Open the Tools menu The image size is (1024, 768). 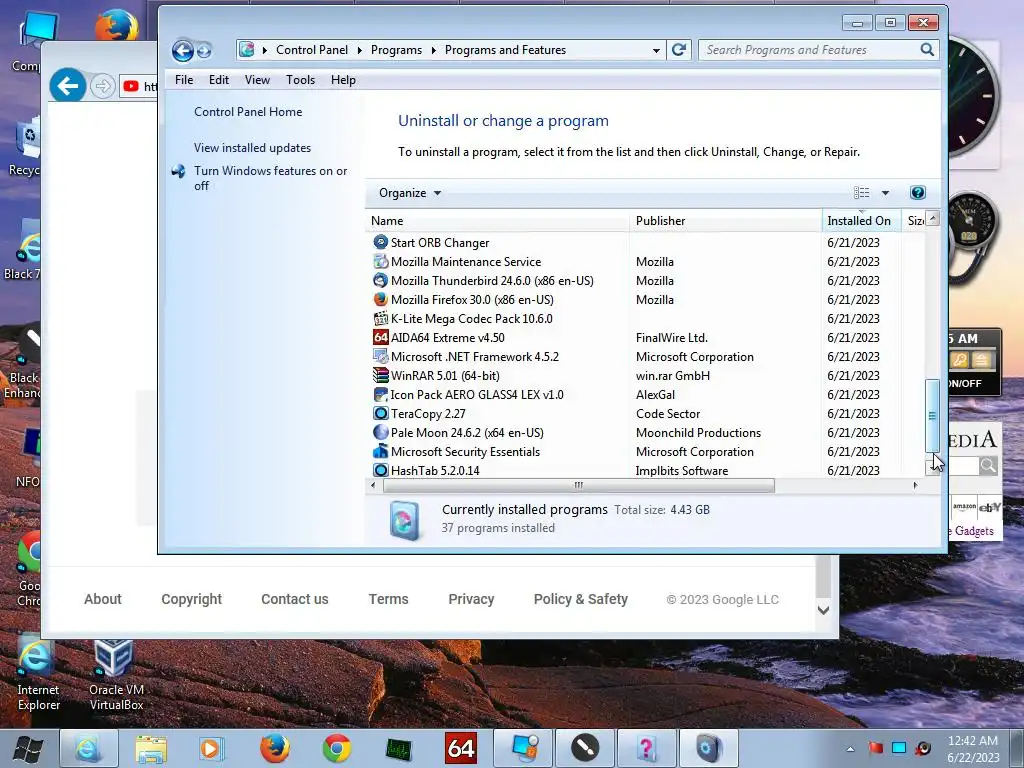click(300, 80)
